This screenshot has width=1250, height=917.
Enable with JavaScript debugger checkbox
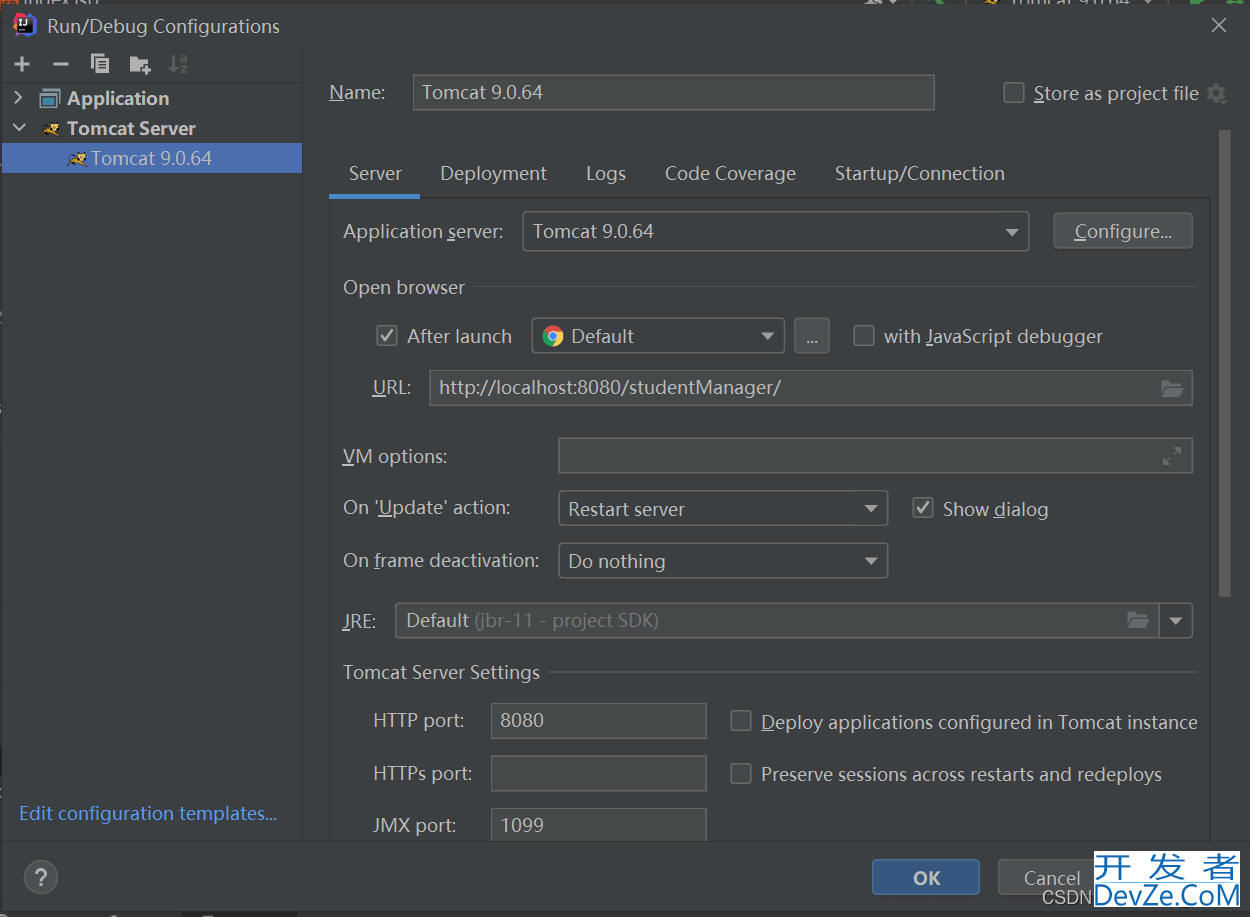pyautogui.click(x=863, y=336)
